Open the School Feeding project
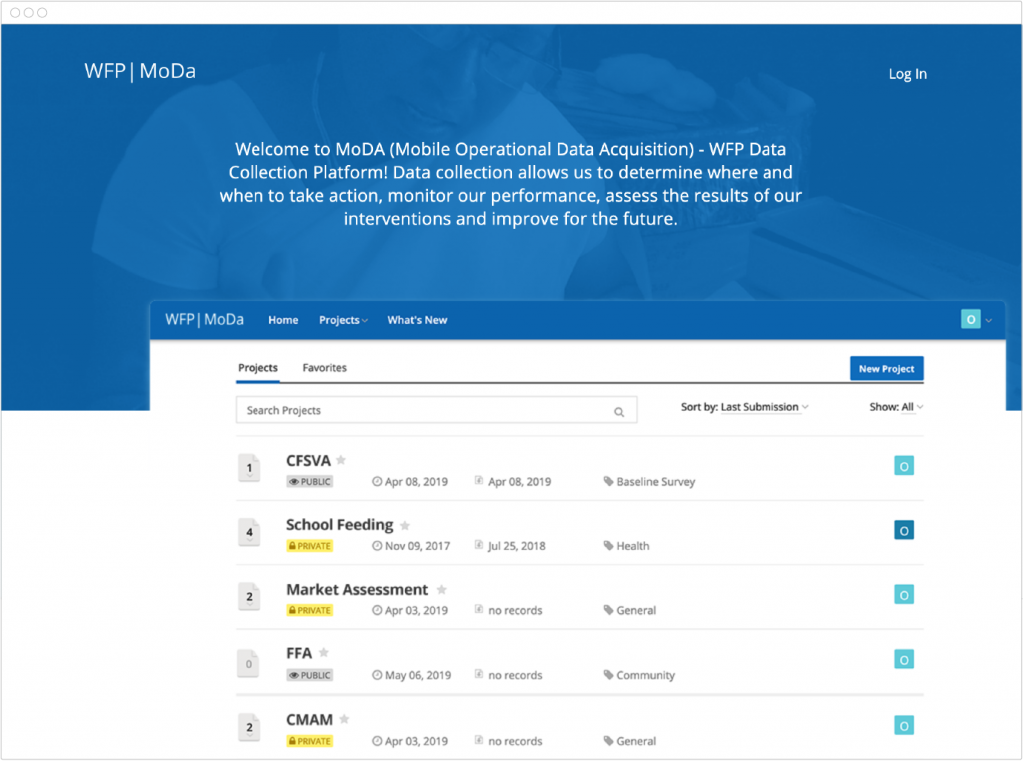This screenshot has width=1024, height=761. click(340, 525)
